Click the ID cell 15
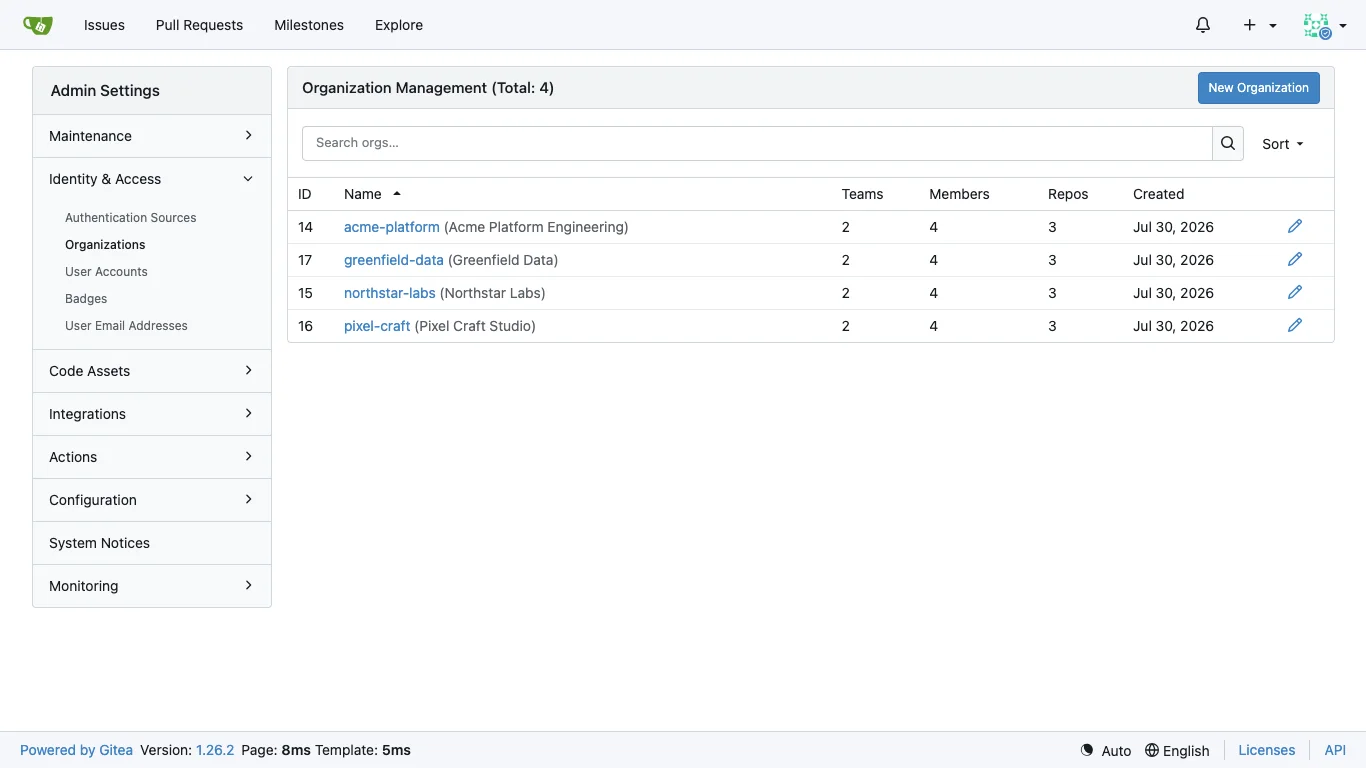1366x768 pixels. click(306, 293)
